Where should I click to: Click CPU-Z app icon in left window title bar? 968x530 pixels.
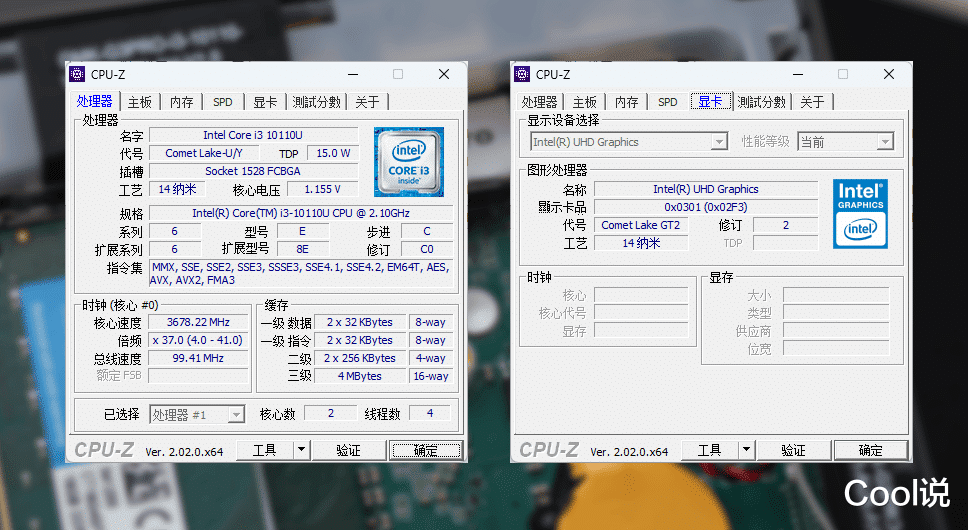tap(77, 74)
